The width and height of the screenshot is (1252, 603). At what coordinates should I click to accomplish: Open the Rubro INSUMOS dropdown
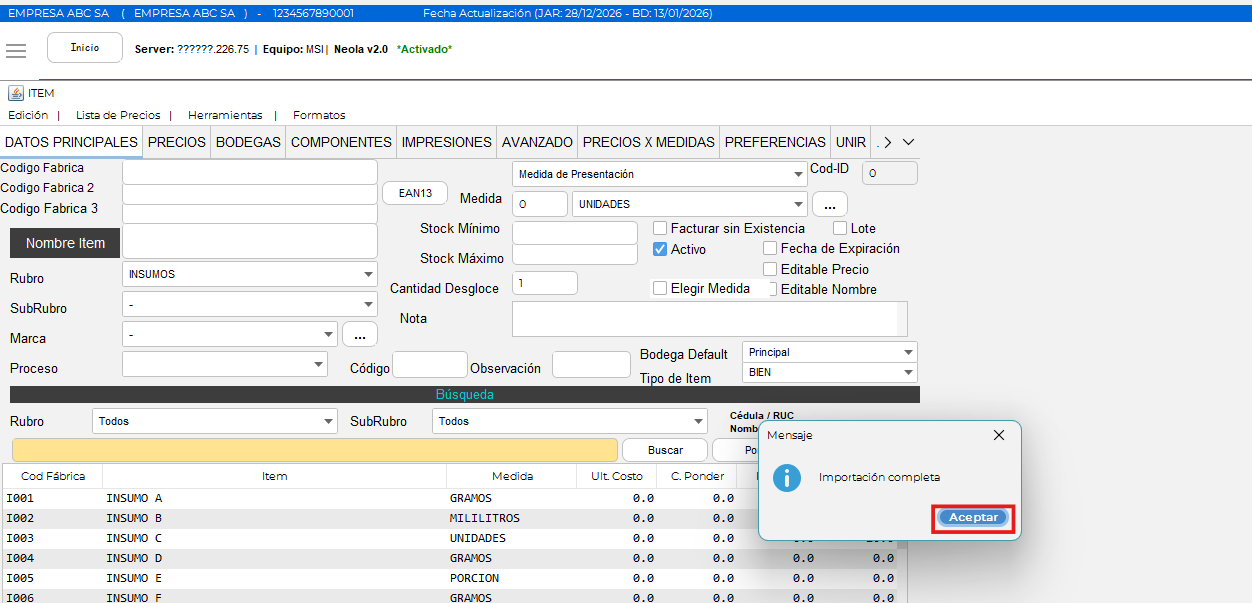coord(248,274)
